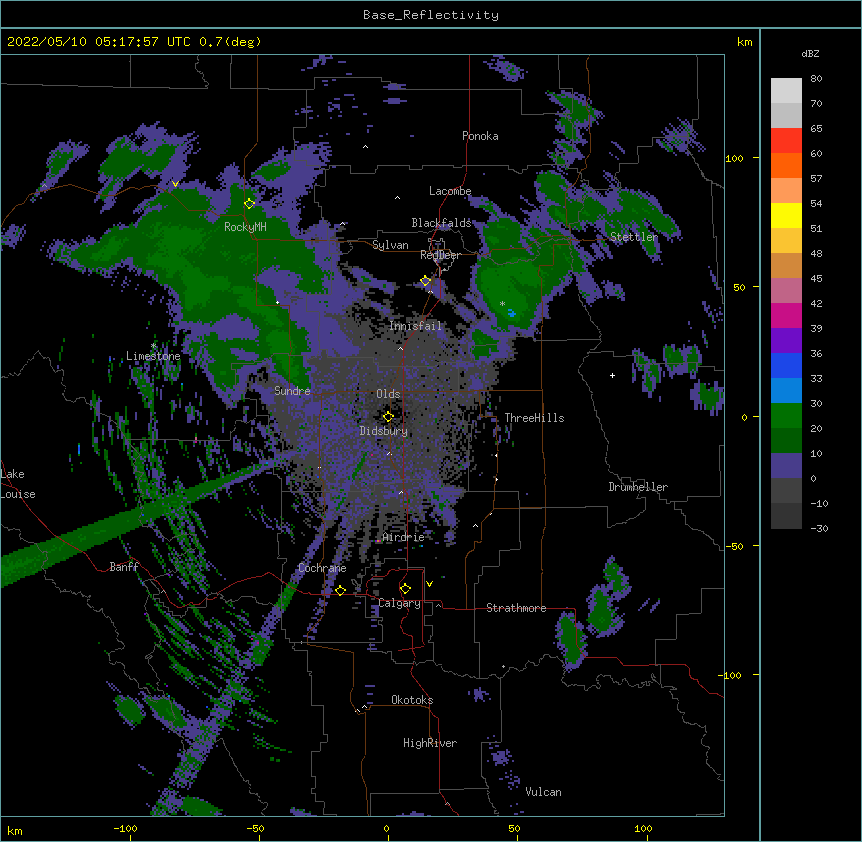Click the 36 value in the dBZ legend

point(816,353)
